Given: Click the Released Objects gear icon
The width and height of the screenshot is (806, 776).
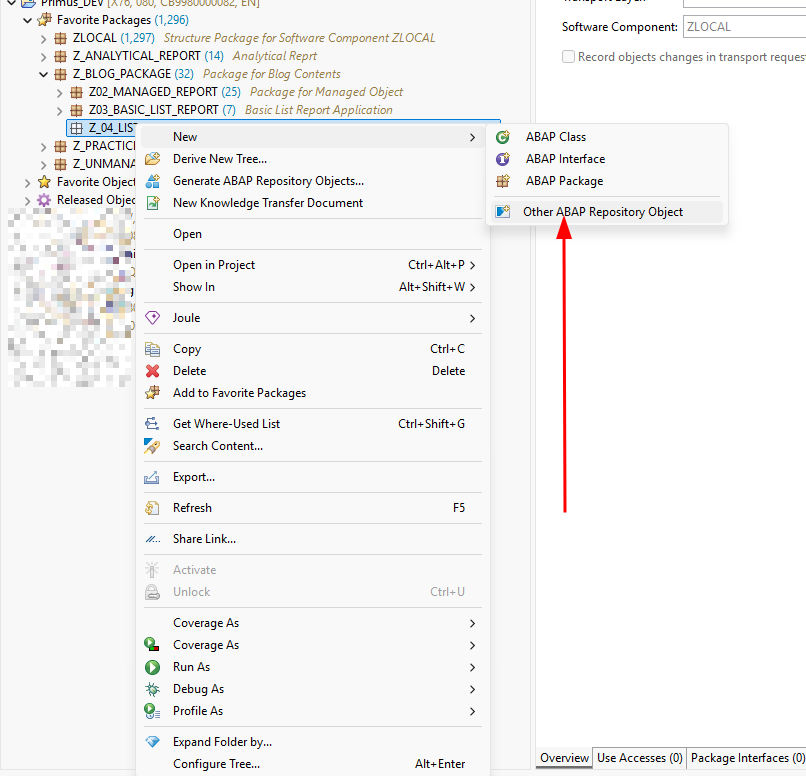Looking at the screenshot, I should click(x=44, y=200).
